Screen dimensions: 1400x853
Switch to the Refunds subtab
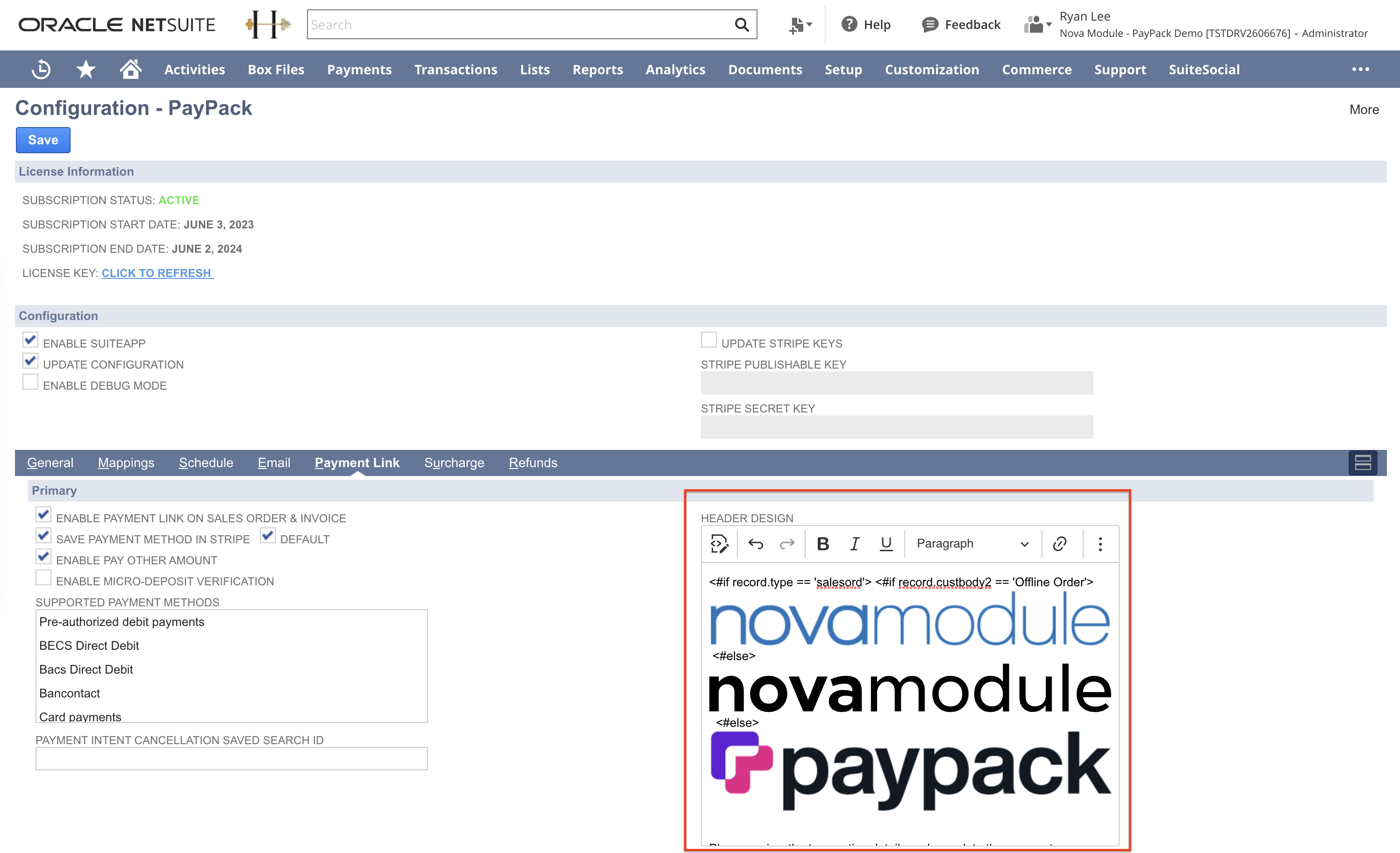(533, 463)
